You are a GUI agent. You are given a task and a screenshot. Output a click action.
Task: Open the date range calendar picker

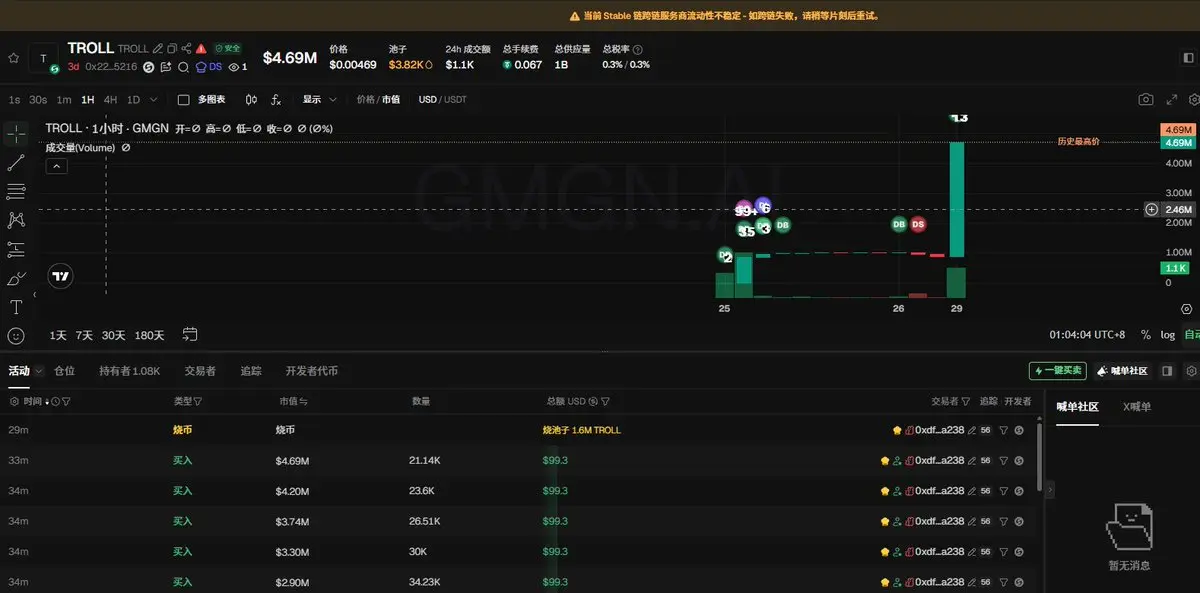point(190,335)
